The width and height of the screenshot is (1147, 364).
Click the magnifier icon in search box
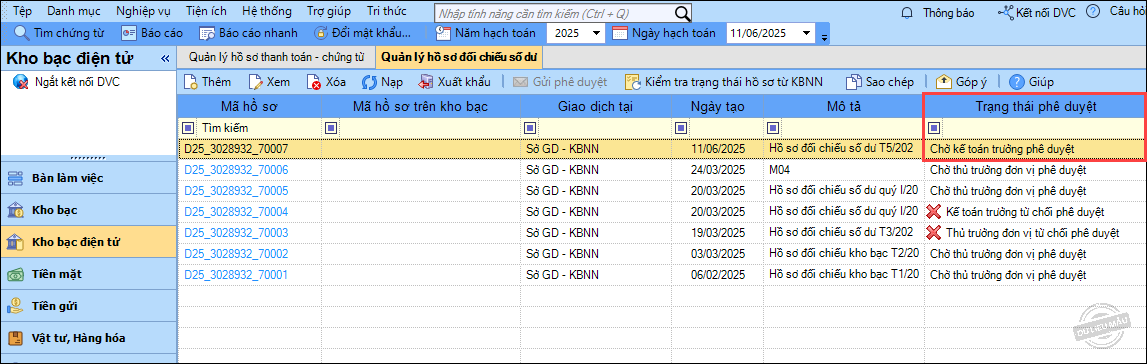(682, 13)
